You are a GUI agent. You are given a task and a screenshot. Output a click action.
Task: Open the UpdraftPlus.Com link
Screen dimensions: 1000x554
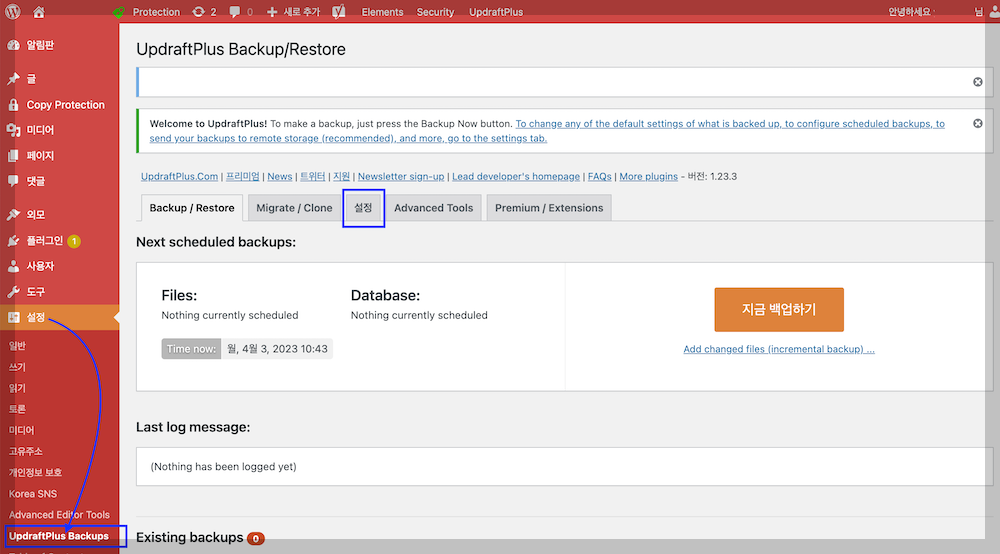pos(179,177)
